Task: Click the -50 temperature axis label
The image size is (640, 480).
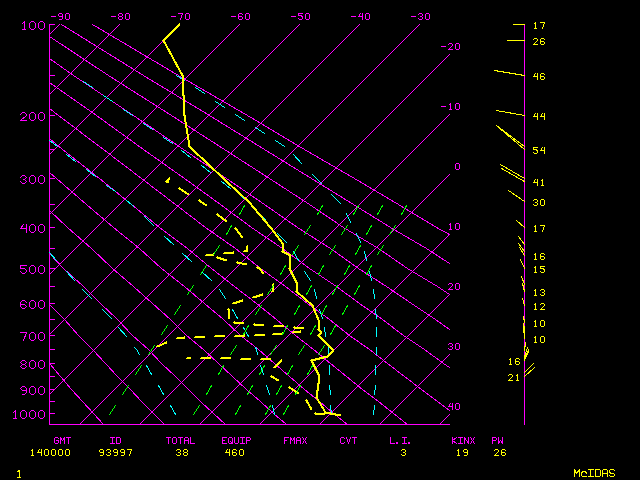Action: pyautogui.click(x=299, y=16)
